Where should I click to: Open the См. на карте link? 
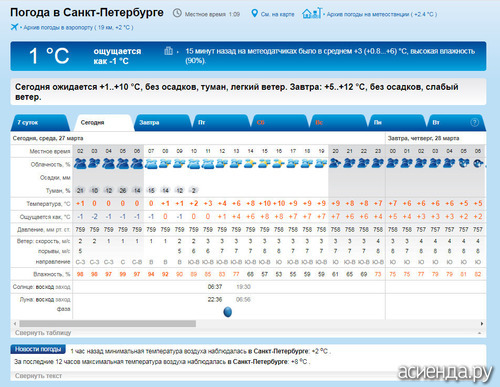click(277, 14)
